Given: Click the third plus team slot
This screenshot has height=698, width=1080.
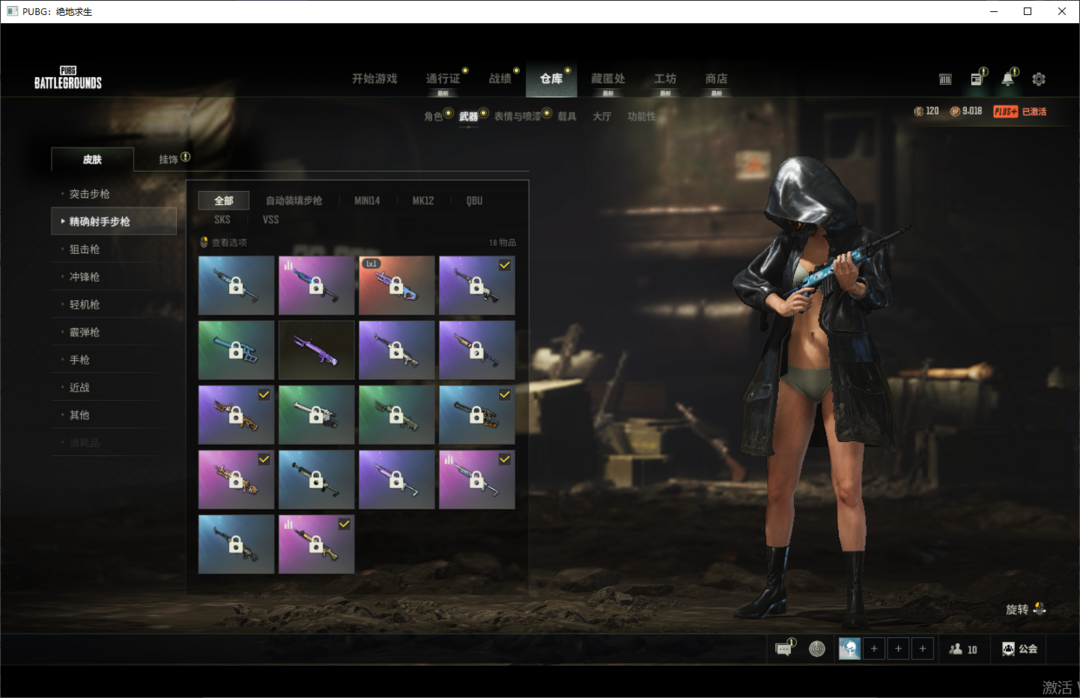Looking at the screenshot, I should click(922, 649).
